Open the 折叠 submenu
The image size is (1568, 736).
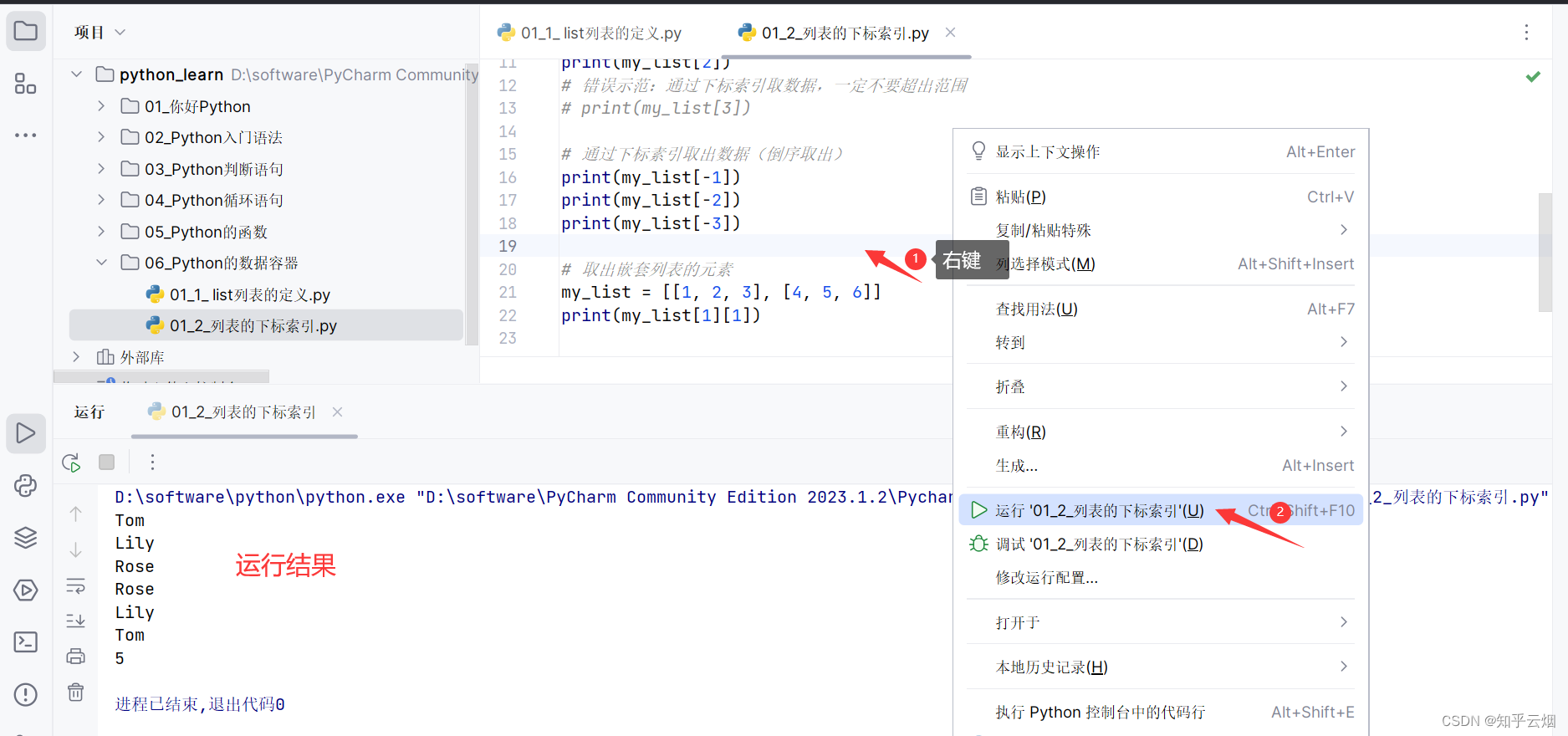(x=1161, y=386)
